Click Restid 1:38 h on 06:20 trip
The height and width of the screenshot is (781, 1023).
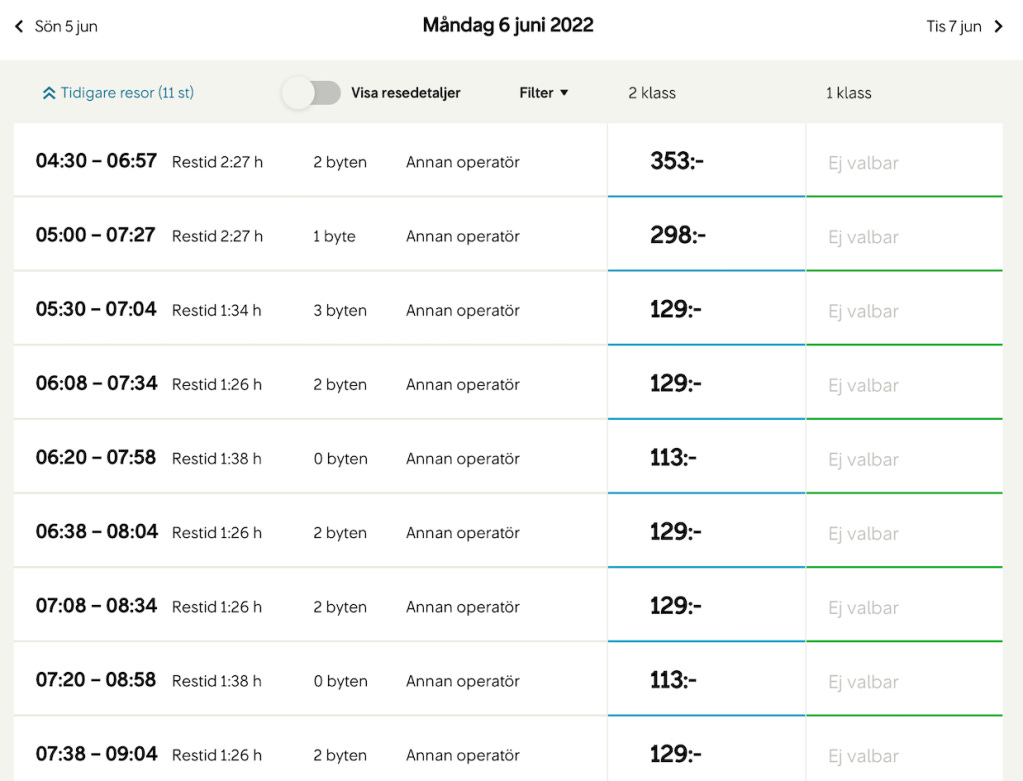[x=217, y=459]
